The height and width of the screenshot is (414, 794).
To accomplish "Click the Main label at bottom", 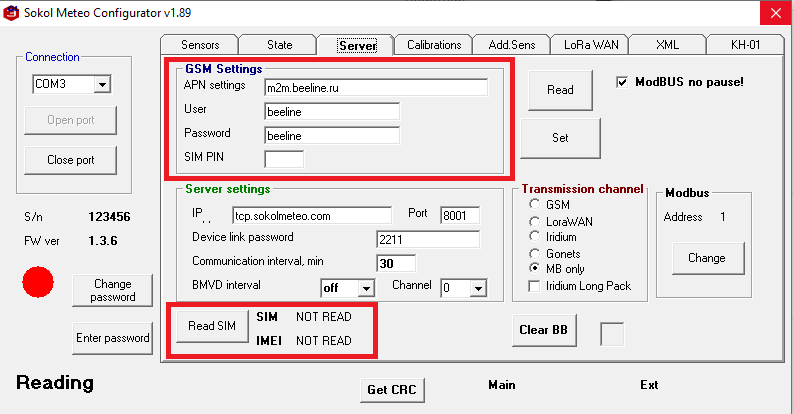I will click(x=501, y=385).
